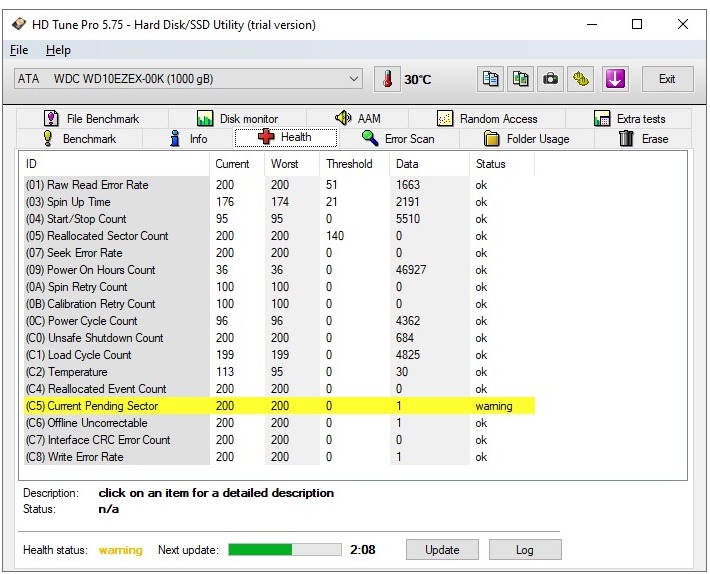Screen dimensions: 710x574
Task: Click the thermometer temperature icon
Action: point(387,79)
